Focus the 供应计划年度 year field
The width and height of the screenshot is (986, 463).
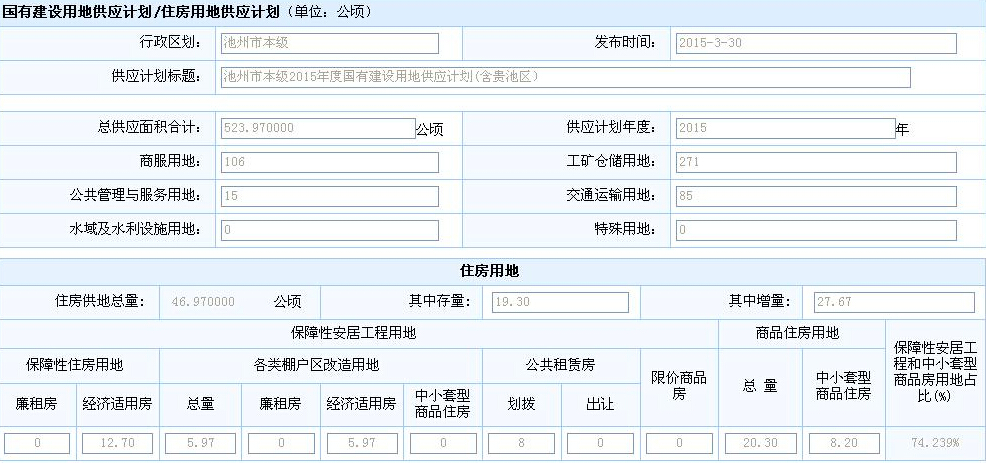pyautogui.click(x=785, y=128)
